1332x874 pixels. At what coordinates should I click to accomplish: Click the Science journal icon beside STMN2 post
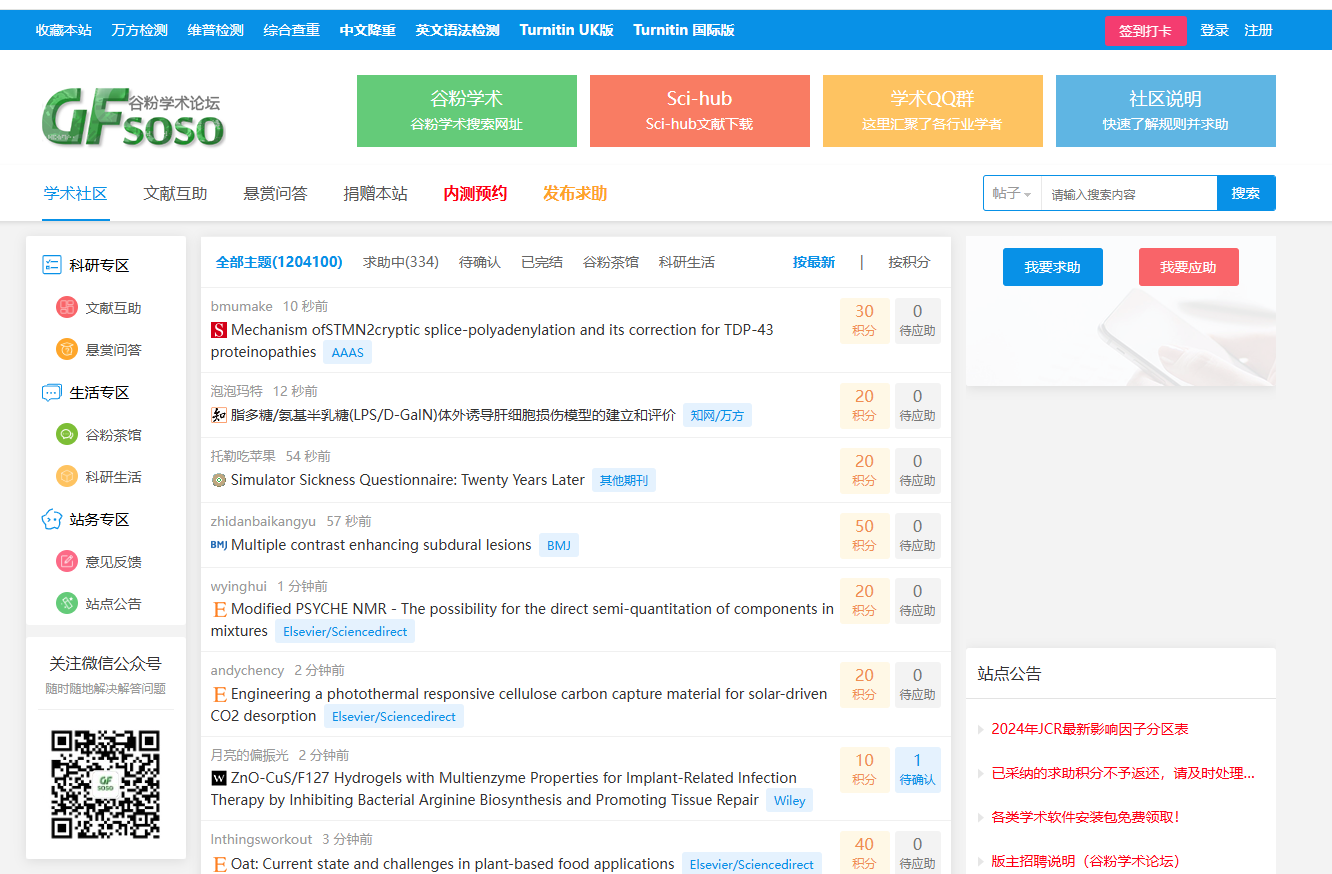[219, 330]
